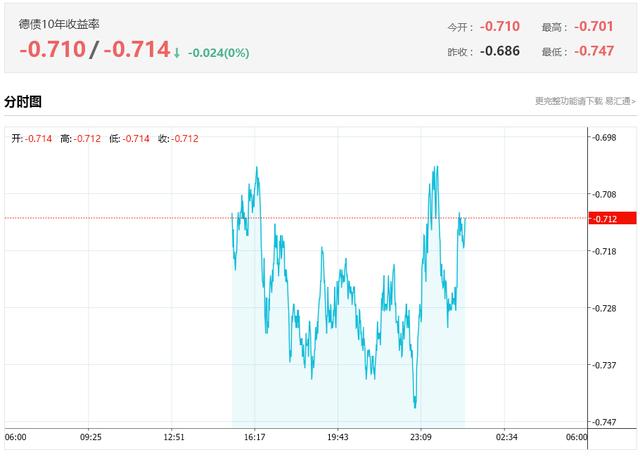Click the -0.698 y-axis label
Screen dimensions: 640x457
coord(604,137)
